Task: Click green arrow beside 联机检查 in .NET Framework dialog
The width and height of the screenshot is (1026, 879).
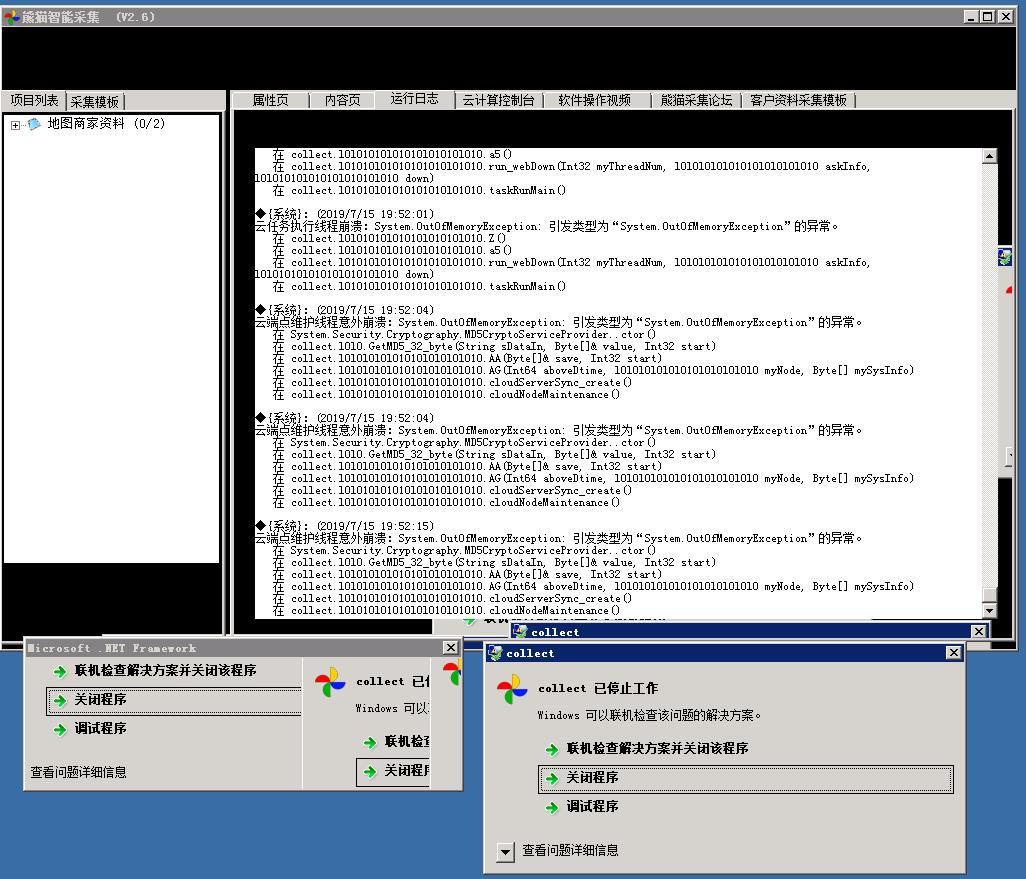Action: click(60, 671)
